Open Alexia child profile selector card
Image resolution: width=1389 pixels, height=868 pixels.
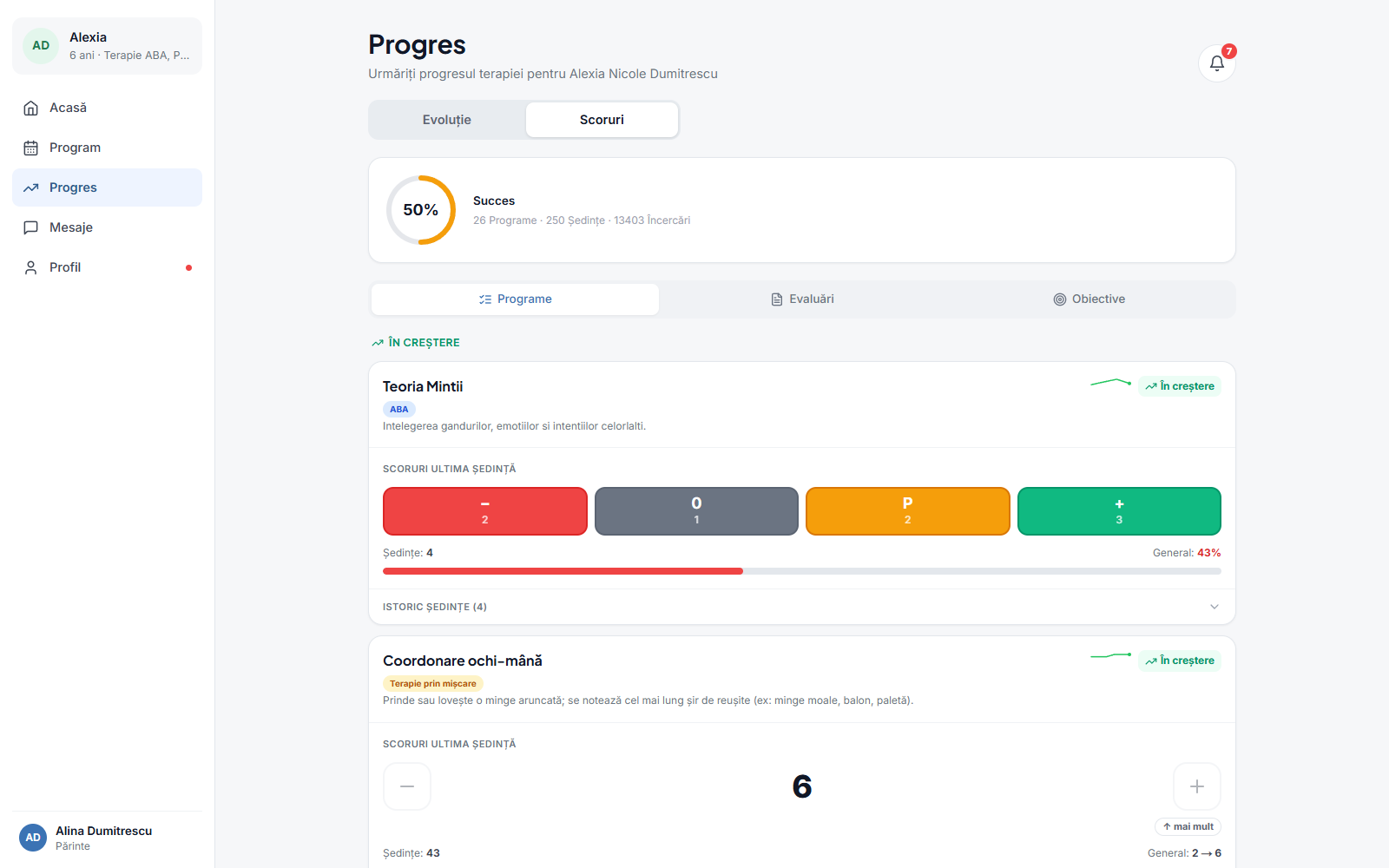pyautogui.click(x=107, y=46)
